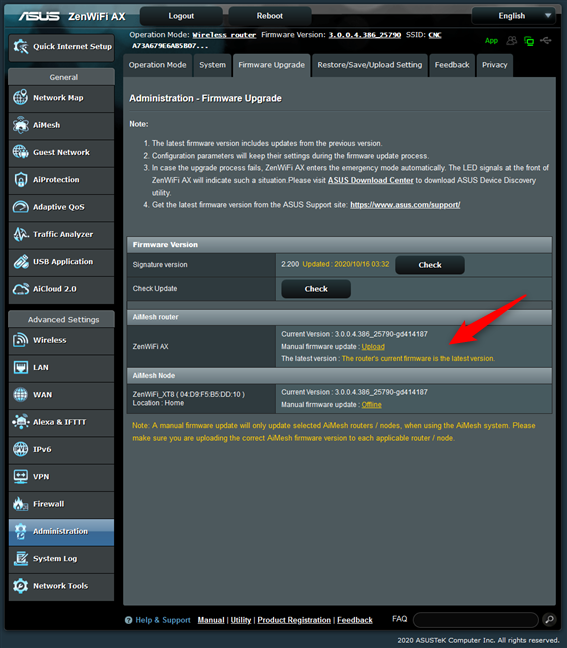Screen dimensions: 567x648
Task: Open the System Log icon
Action: [21, 558]
